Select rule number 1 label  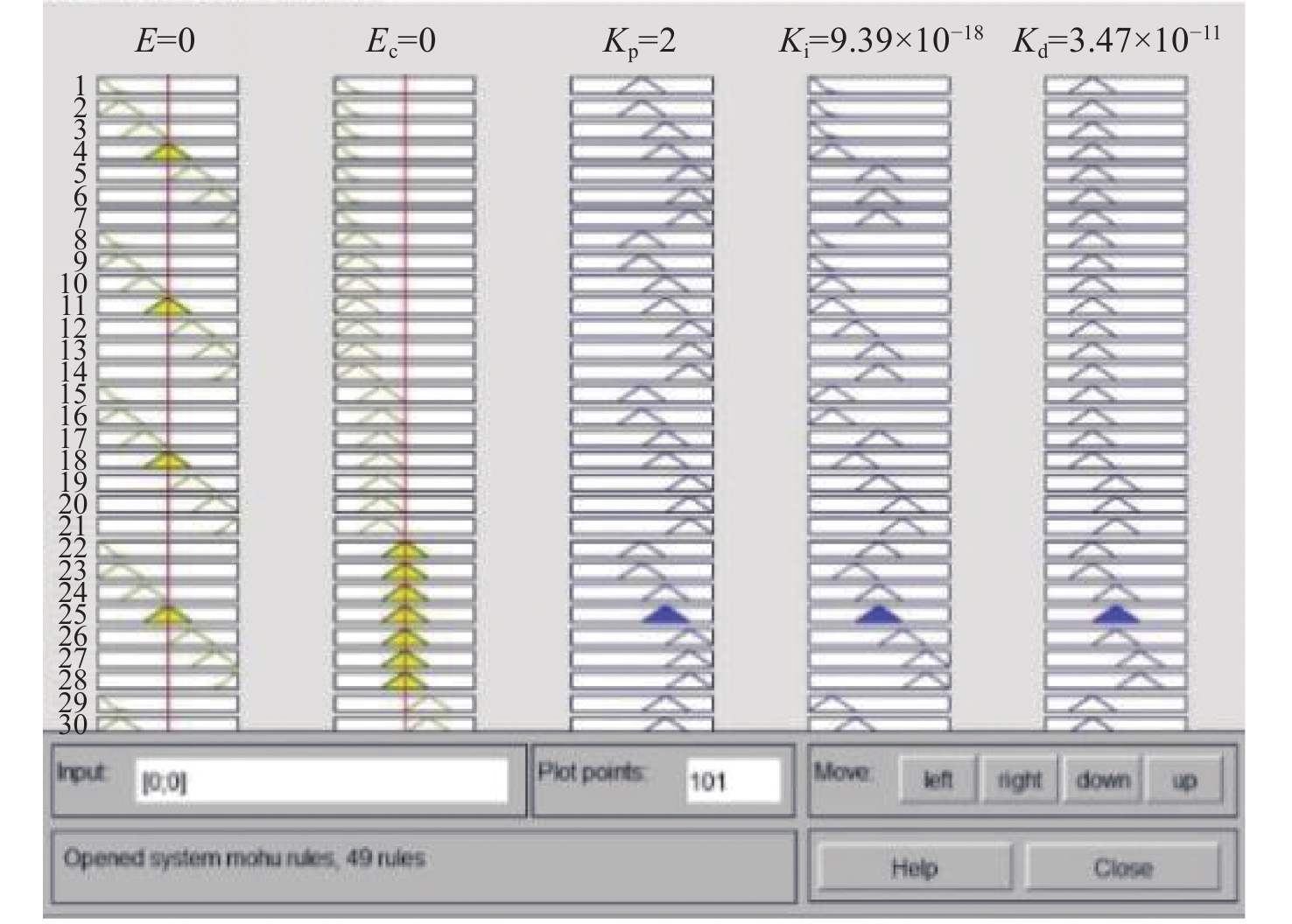(81, 86)
